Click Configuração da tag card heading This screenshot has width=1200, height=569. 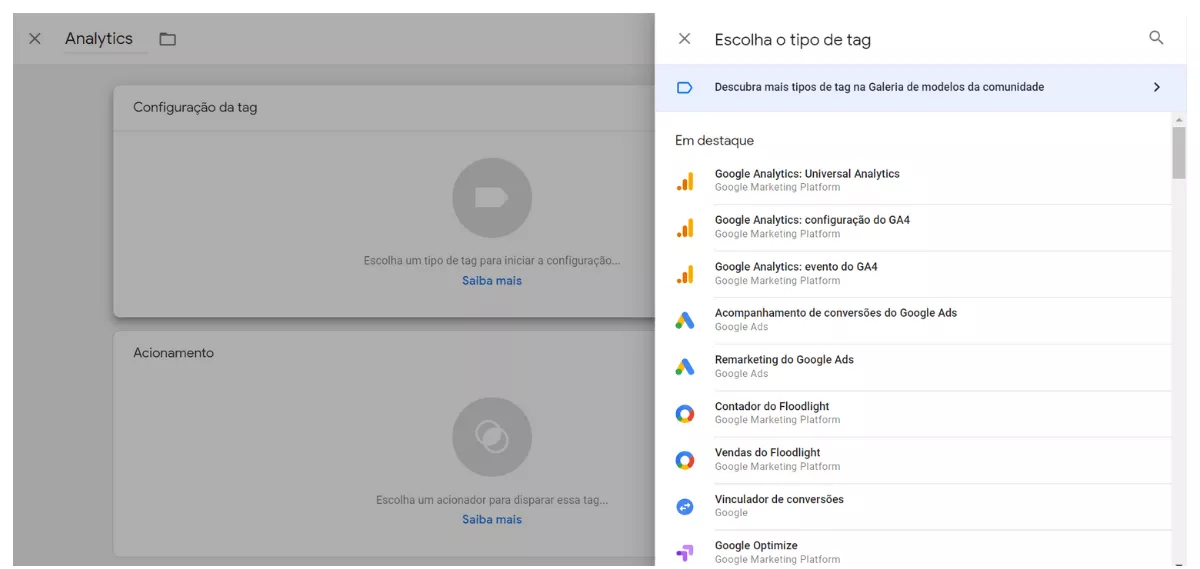195,107
